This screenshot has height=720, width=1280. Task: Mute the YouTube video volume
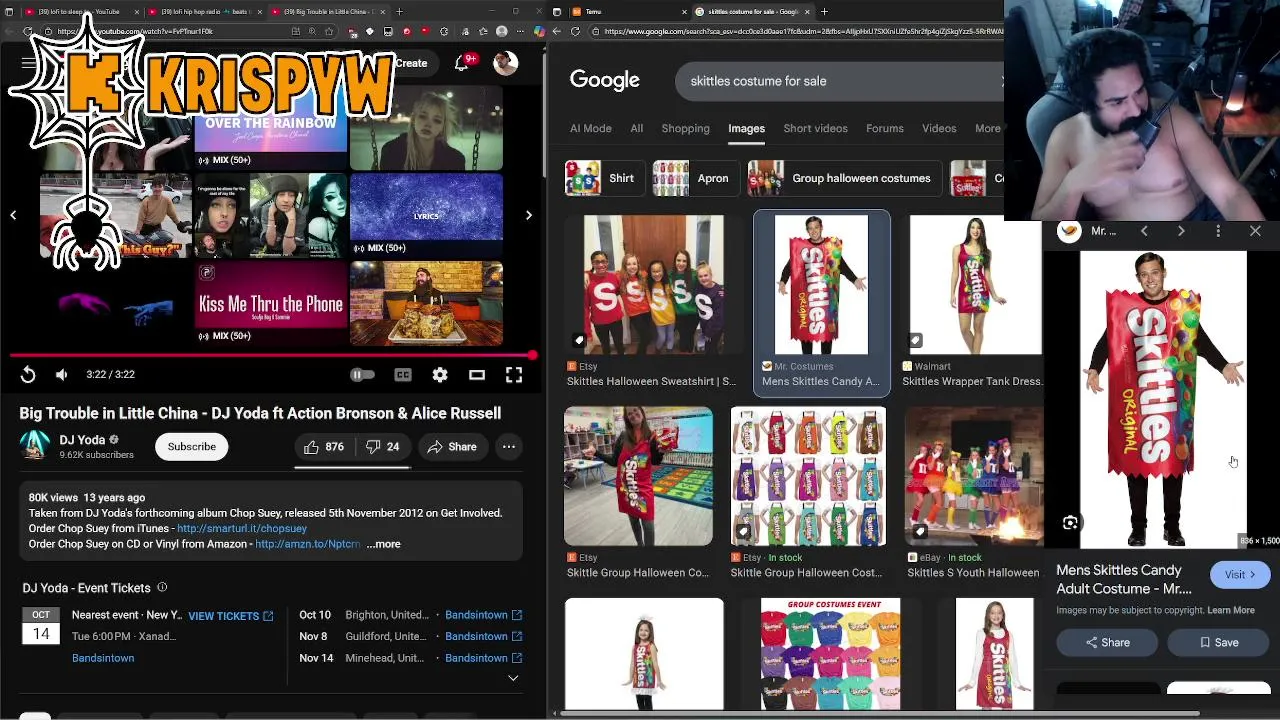62,375
